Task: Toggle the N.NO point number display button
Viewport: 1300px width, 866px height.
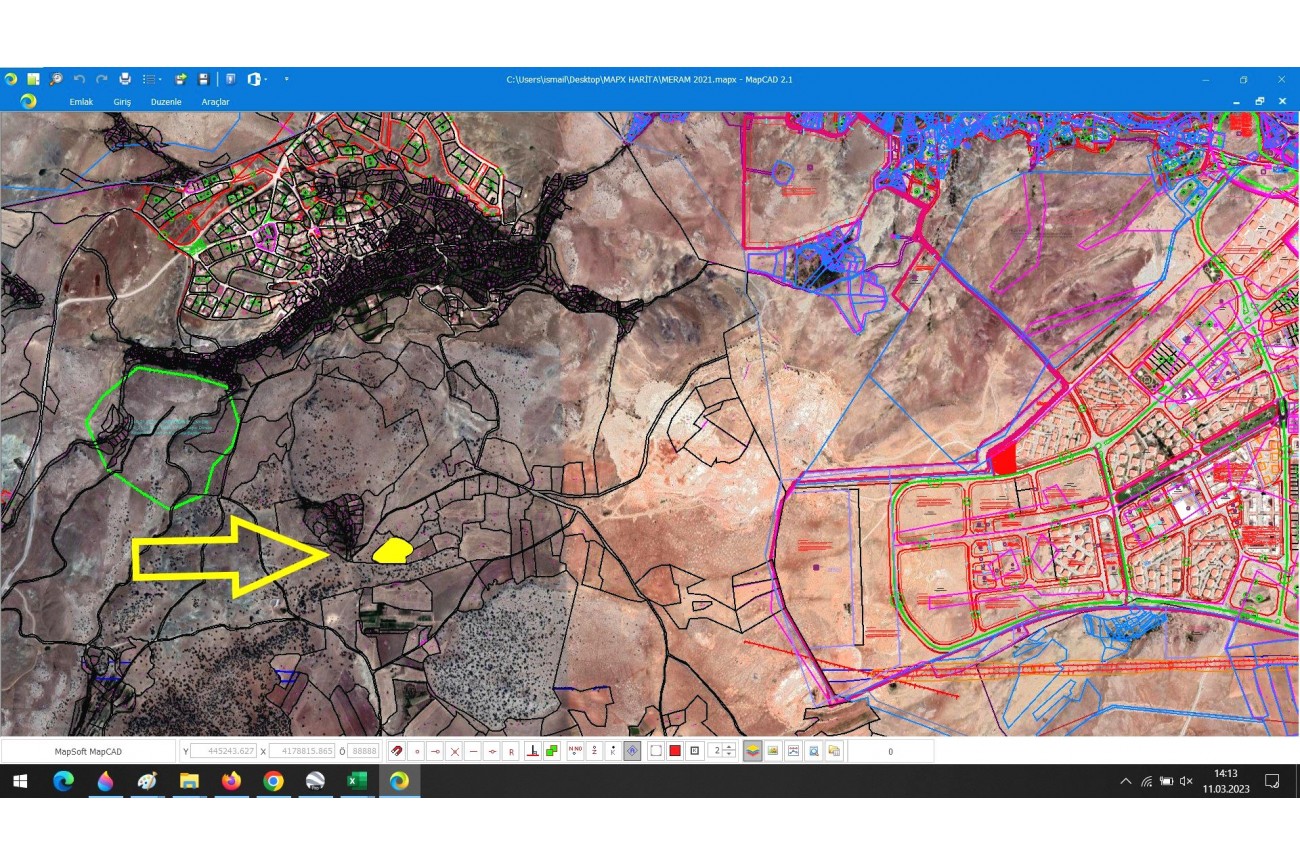Action: click(575, 751)
